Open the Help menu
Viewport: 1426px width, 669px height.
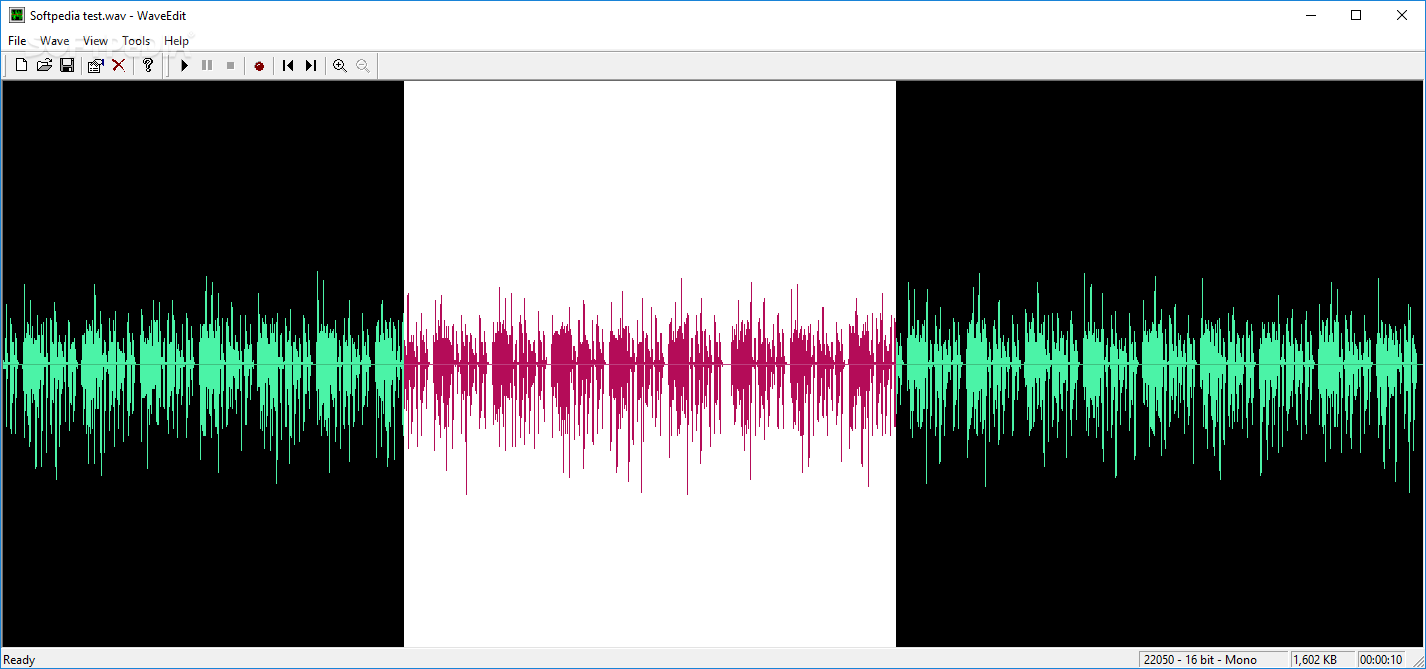point(177,41)
